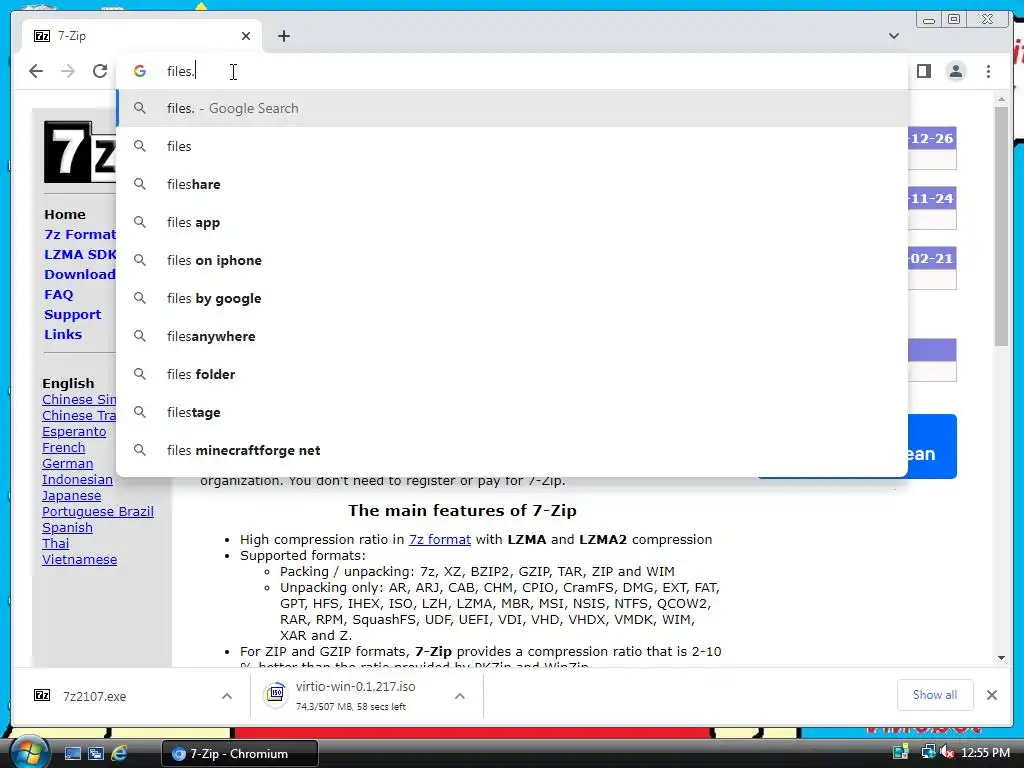Switch language to Japanese
Viewport: 1024px width, 768px height.
coord(71,496)
